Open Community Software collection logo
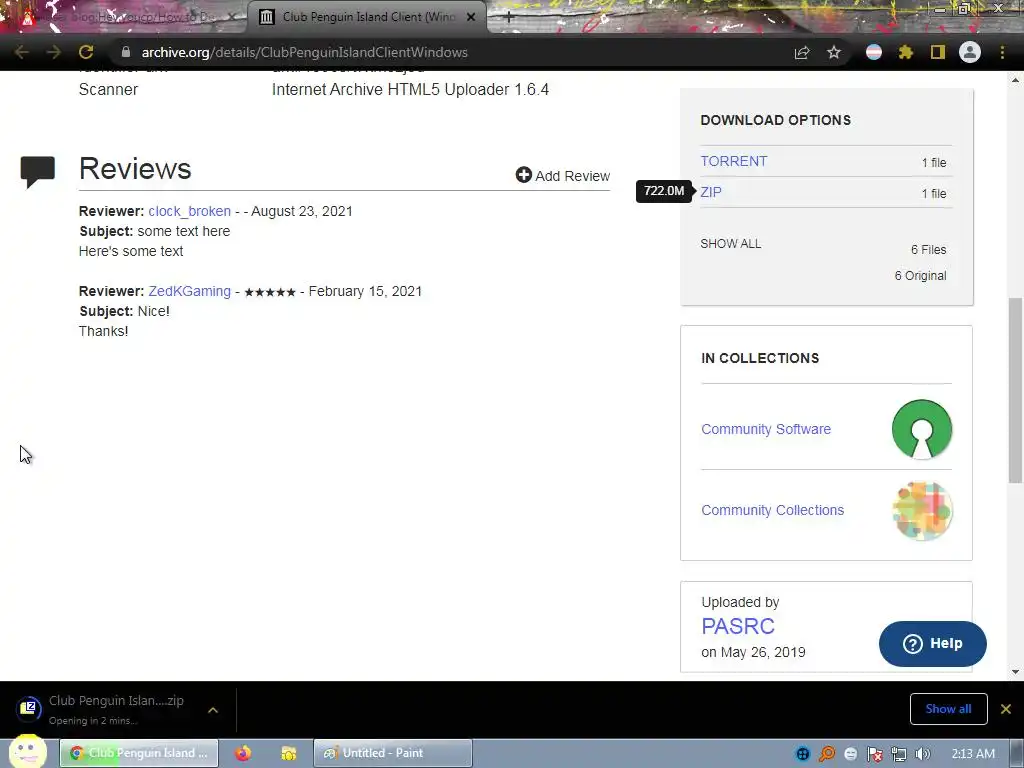 pos(921,429)
